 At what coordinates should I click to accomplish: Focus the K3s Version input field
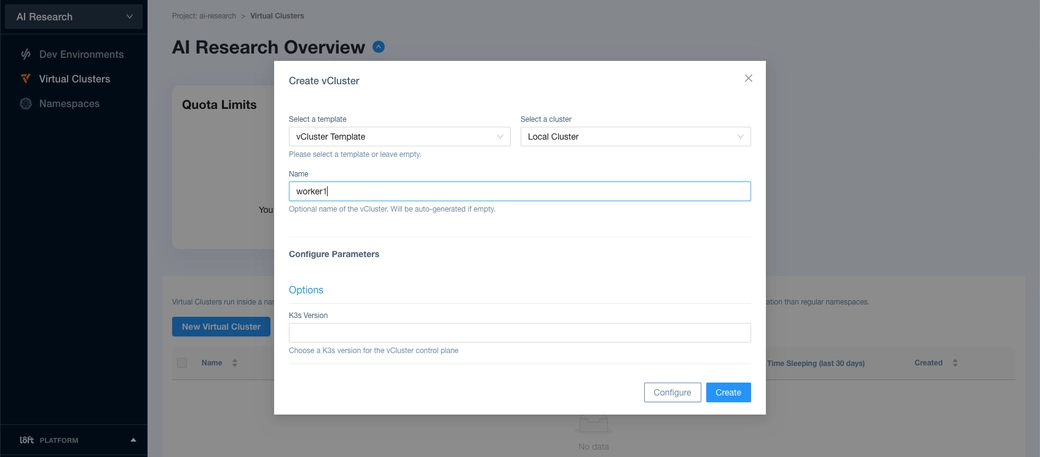click(519, 333)
